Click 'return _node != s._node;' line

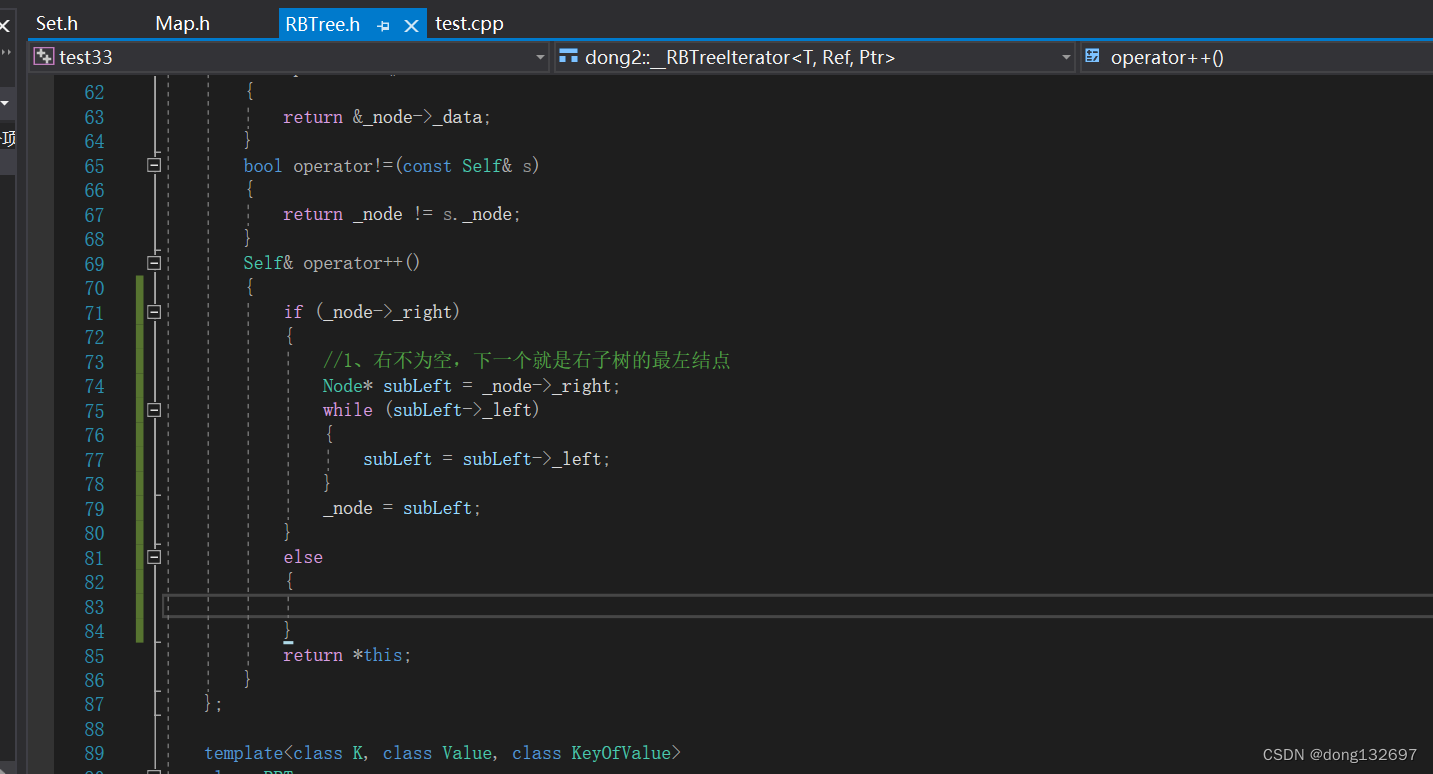(402, 215)
